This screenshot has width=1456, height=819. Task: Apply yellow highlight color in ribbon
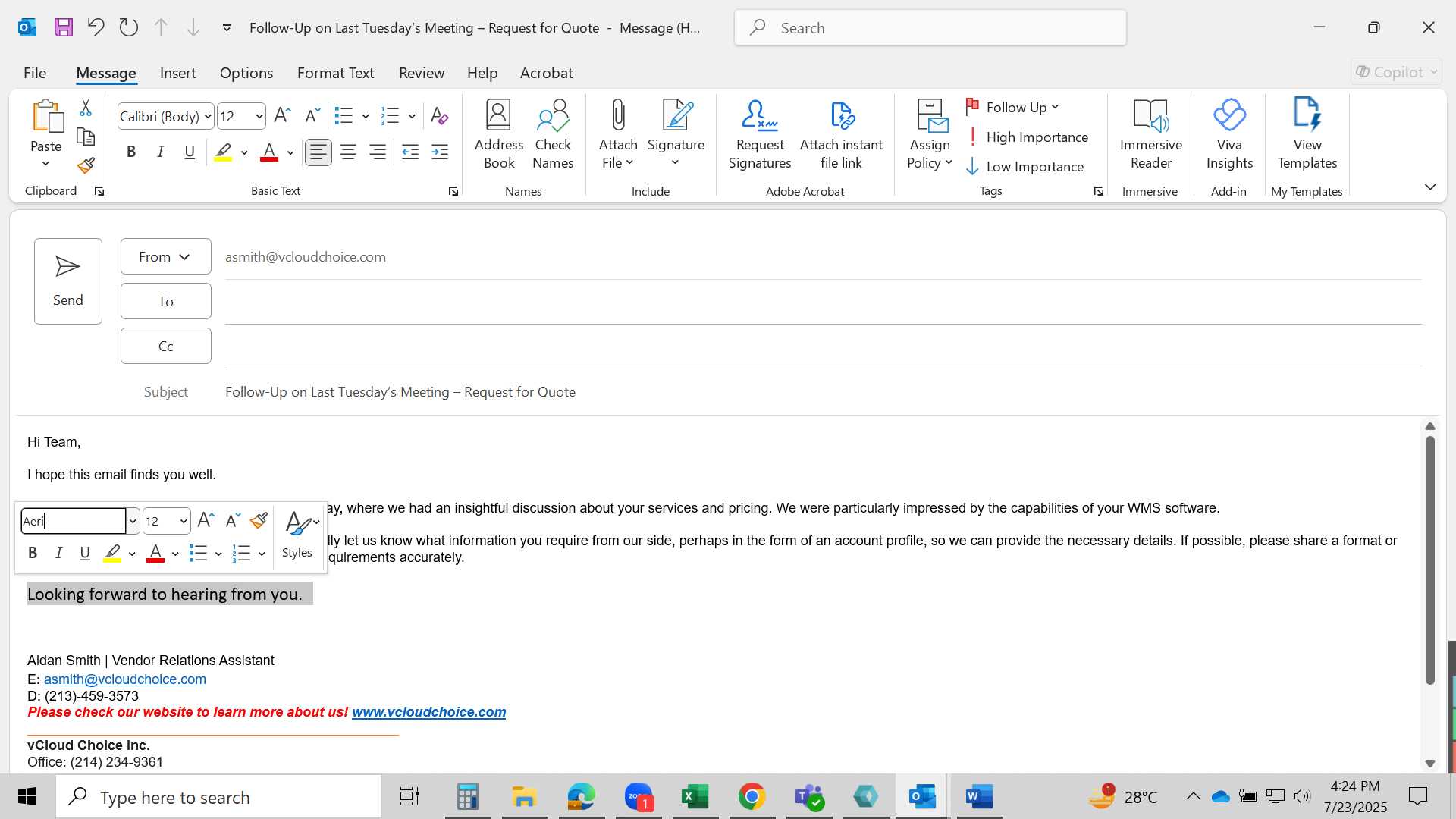[x=223, y=152]
